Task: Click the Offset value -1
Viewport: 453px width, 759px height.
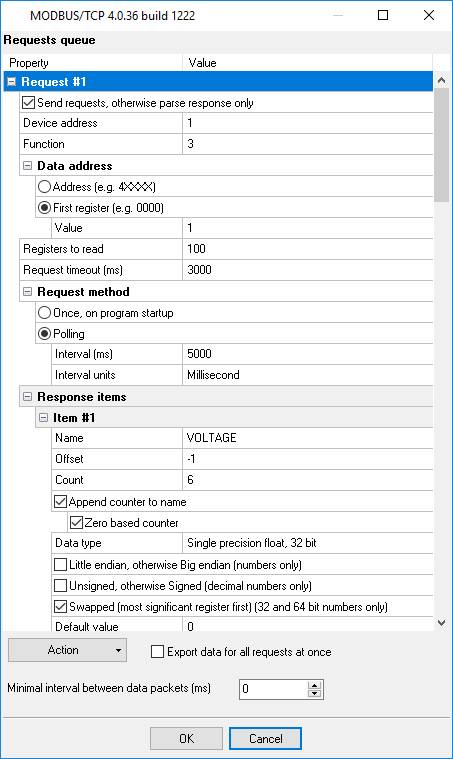Action: pos(308,459)
